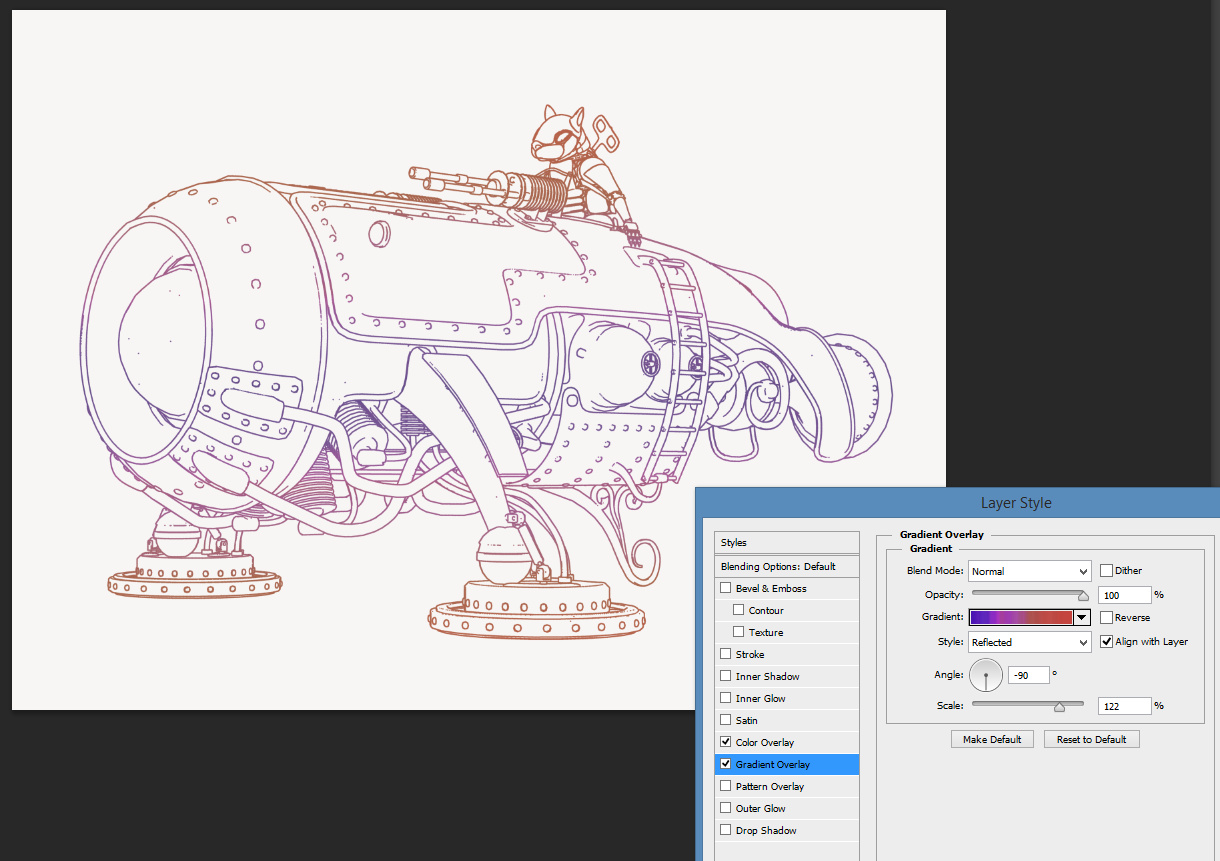Screen dimensions: 1220x861
Task: Disable the Color Overlay checkbox
Action: [726, 743]
